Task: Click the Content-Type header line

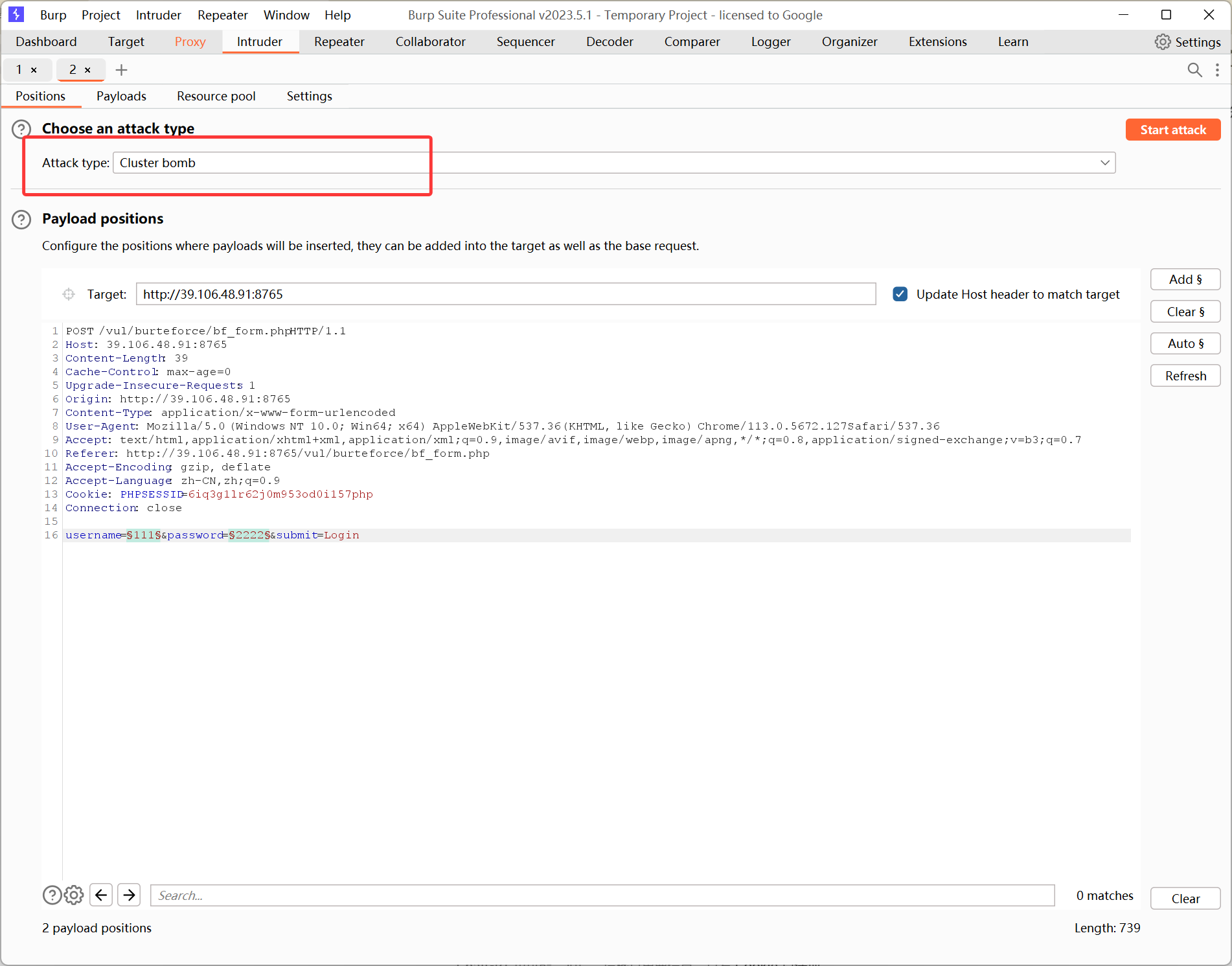Action: point(230,413)
